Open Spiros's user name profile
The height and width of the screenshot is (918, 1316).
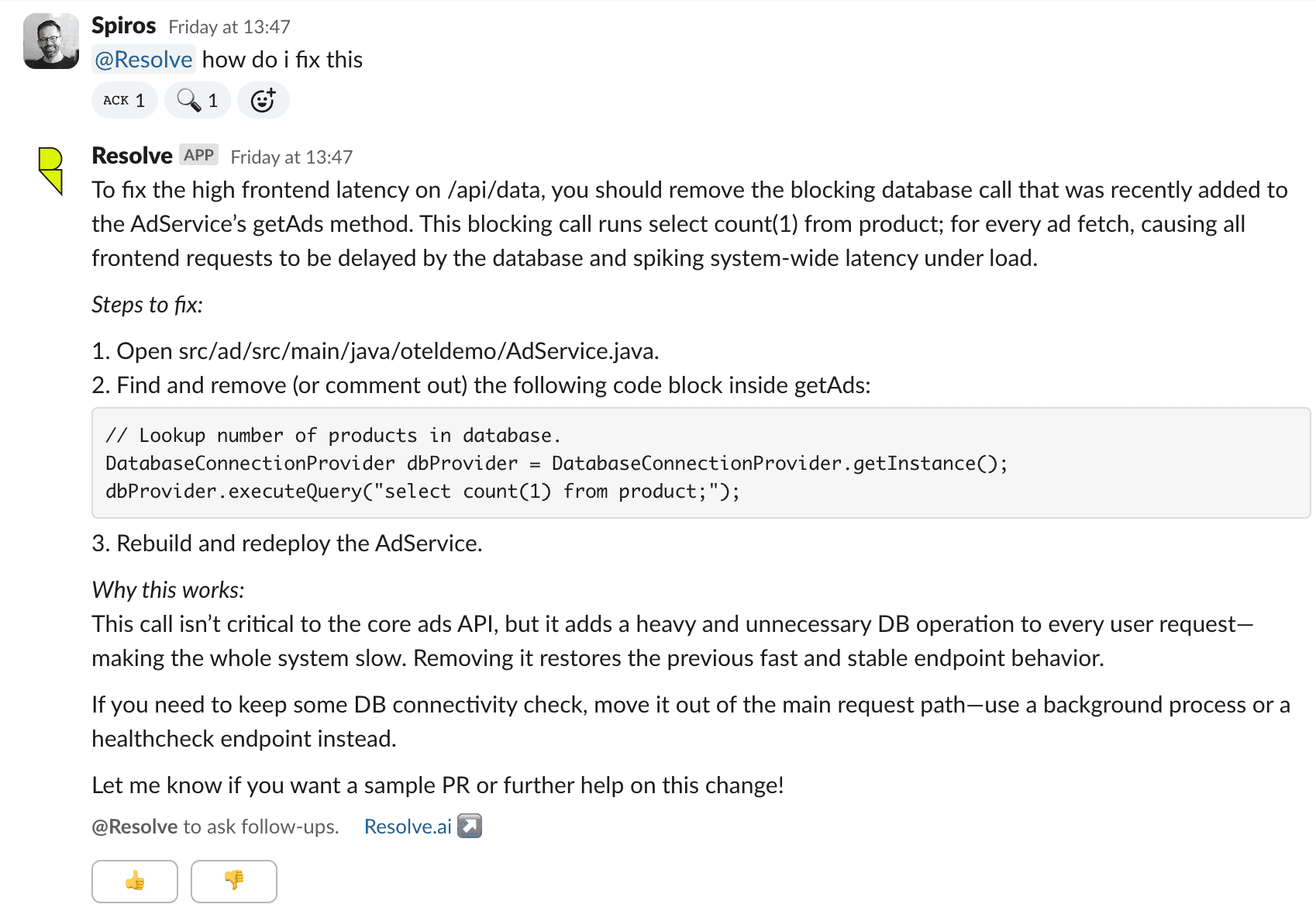pos(123,26)
